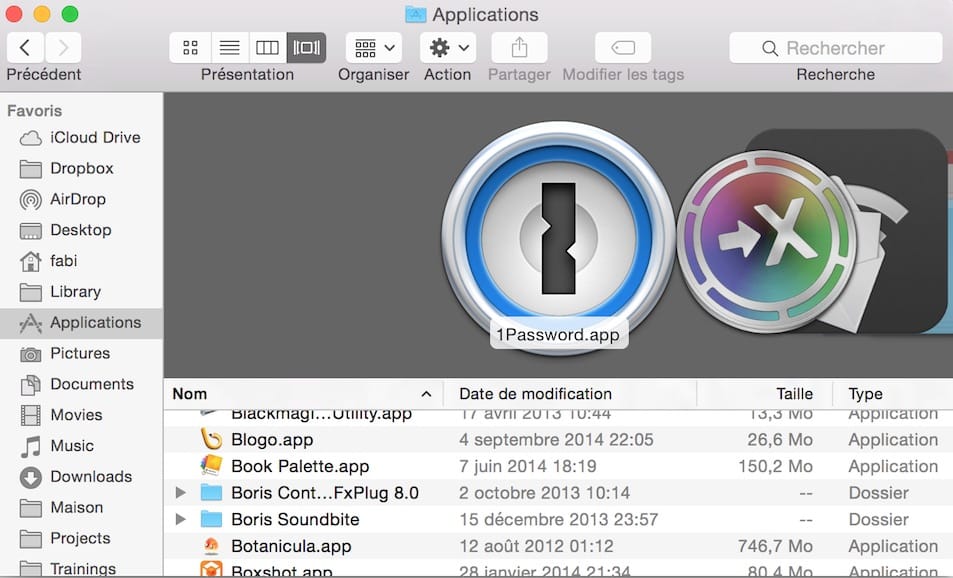Open Trainings folder in sidebar
The image size is (953, 578).
[81, 568]
